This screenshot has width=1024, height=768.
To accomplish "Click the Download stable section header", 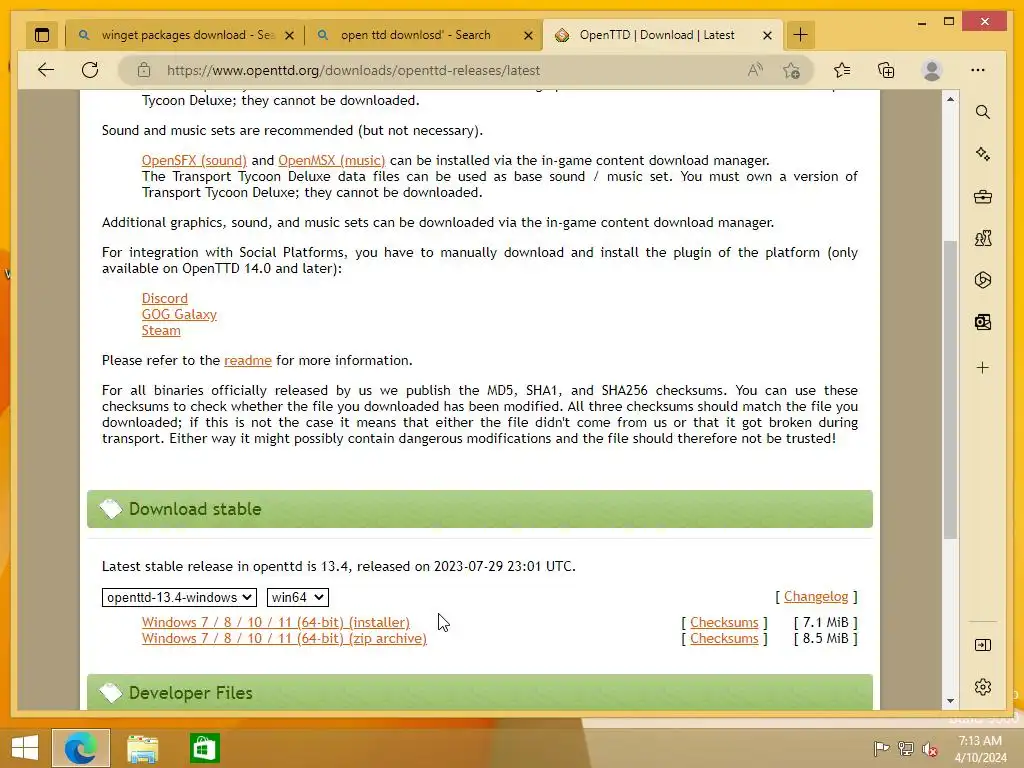I will pyautogui.click(x=479, y=509).
